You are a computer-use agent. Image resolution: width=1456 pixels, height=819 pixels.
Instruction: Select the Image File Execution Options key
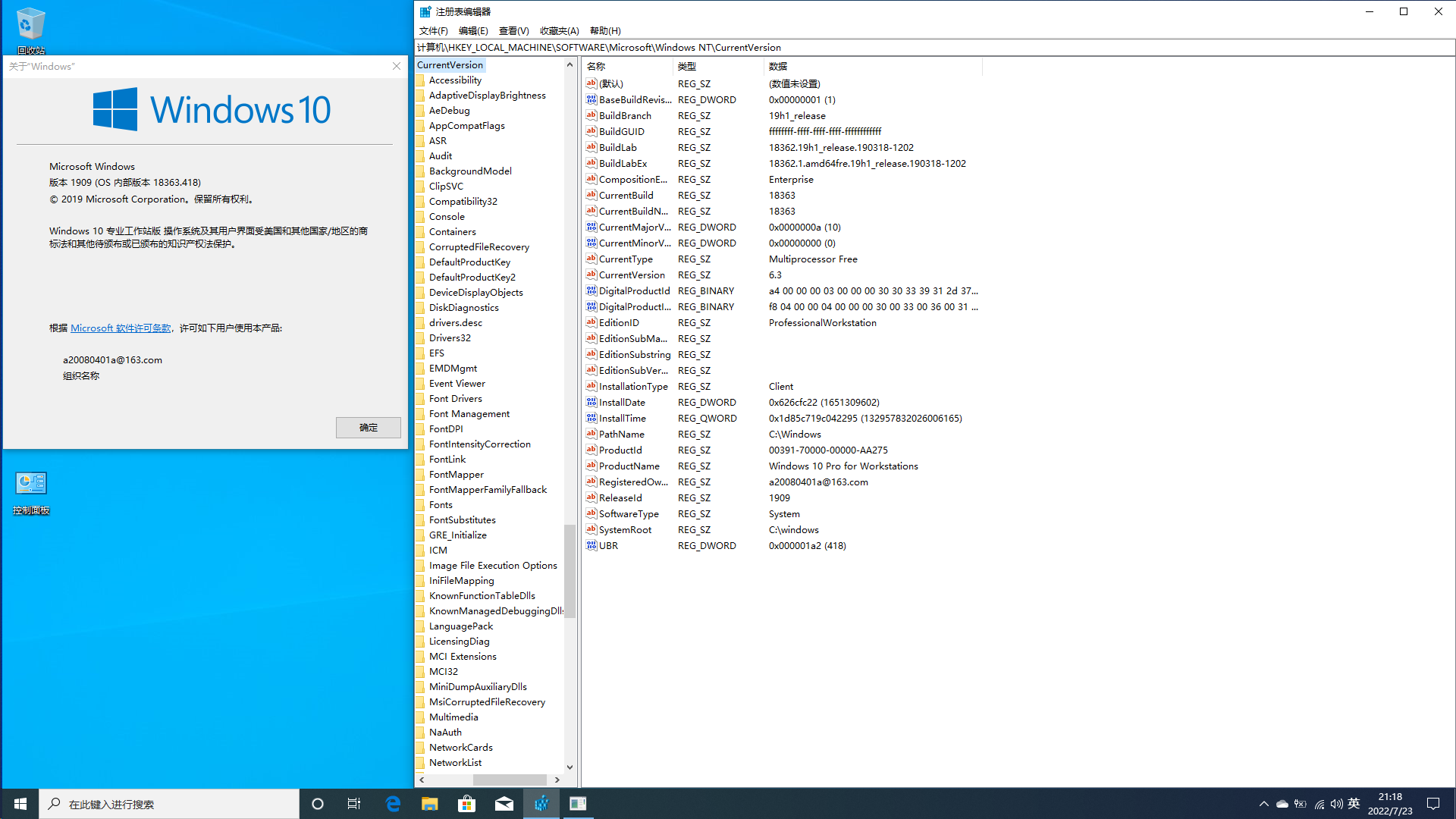pos(493,565)
